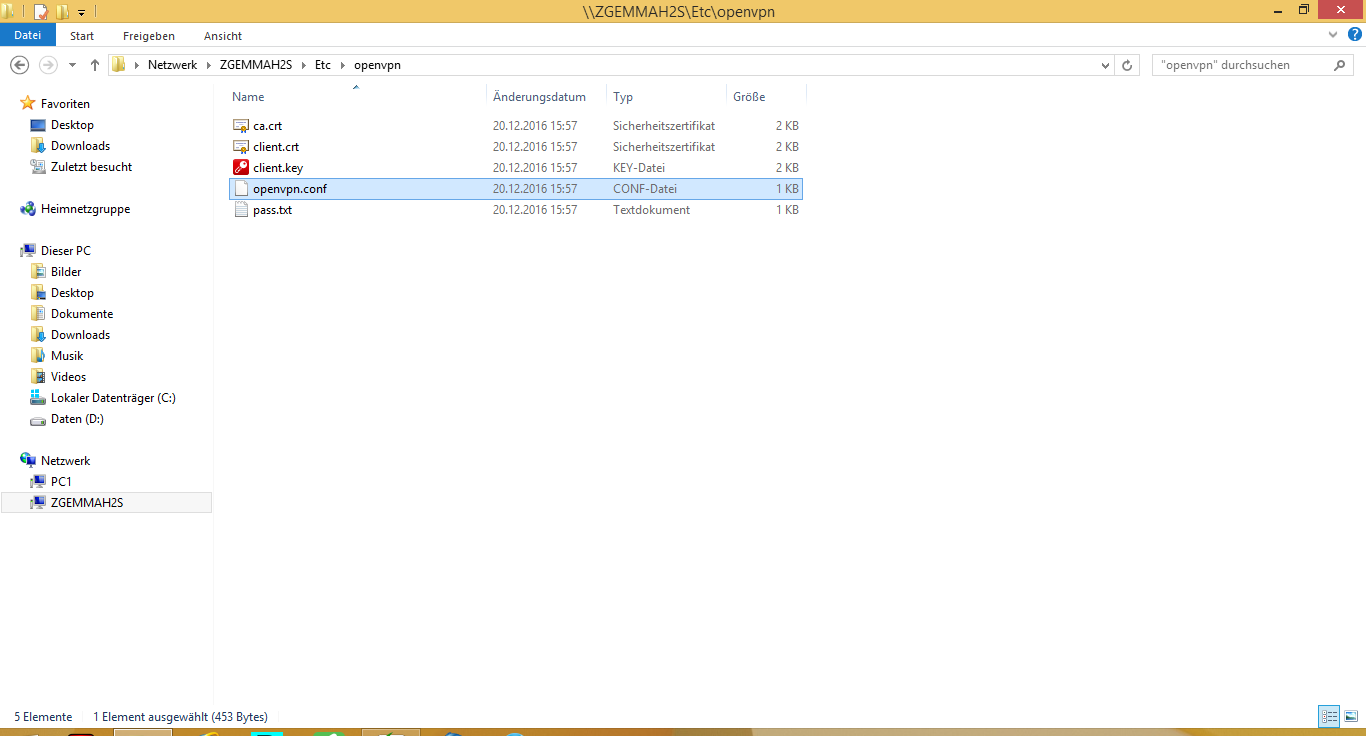Go up one folder level
This screenshot has height=736, width=1366.
[x=95, y=65]
